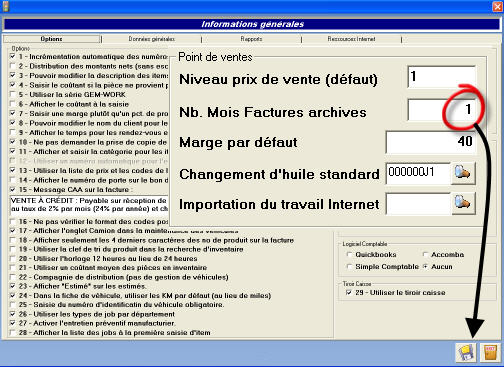This screenshot has width=504, height=367.
Task: Toggle option 15 Message CAA sur la facture
Action: coord(13,190)
